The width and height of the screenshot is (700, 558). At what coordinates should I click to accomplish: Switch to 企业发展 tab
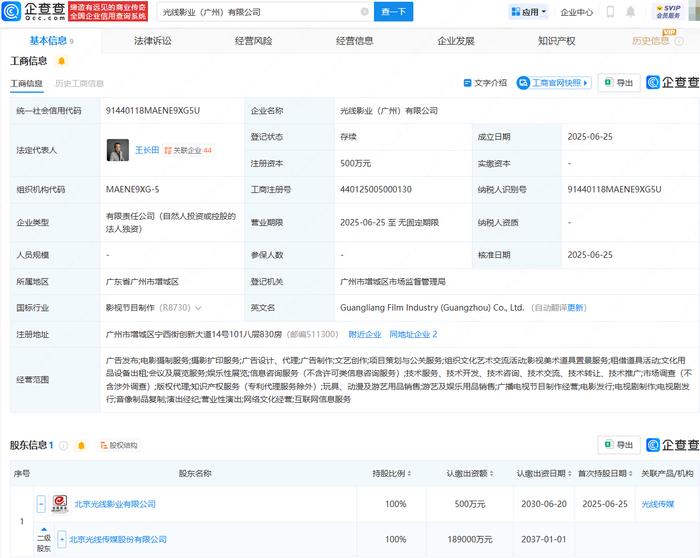pyautogui.click(x=456, y=41)
